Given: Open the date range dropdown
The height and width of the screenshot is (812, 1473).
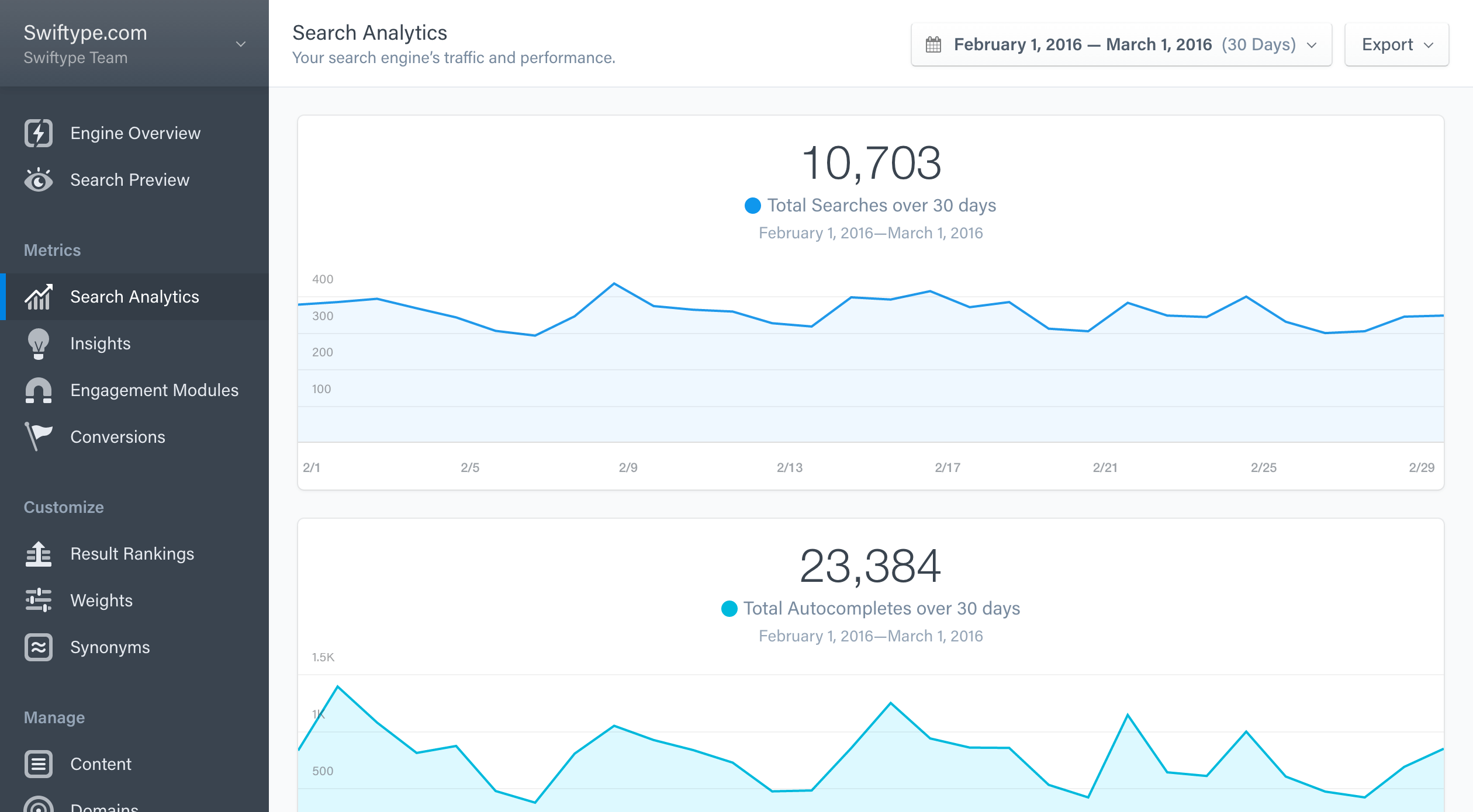Looking at the screenshot, I should coord(1121,44).
